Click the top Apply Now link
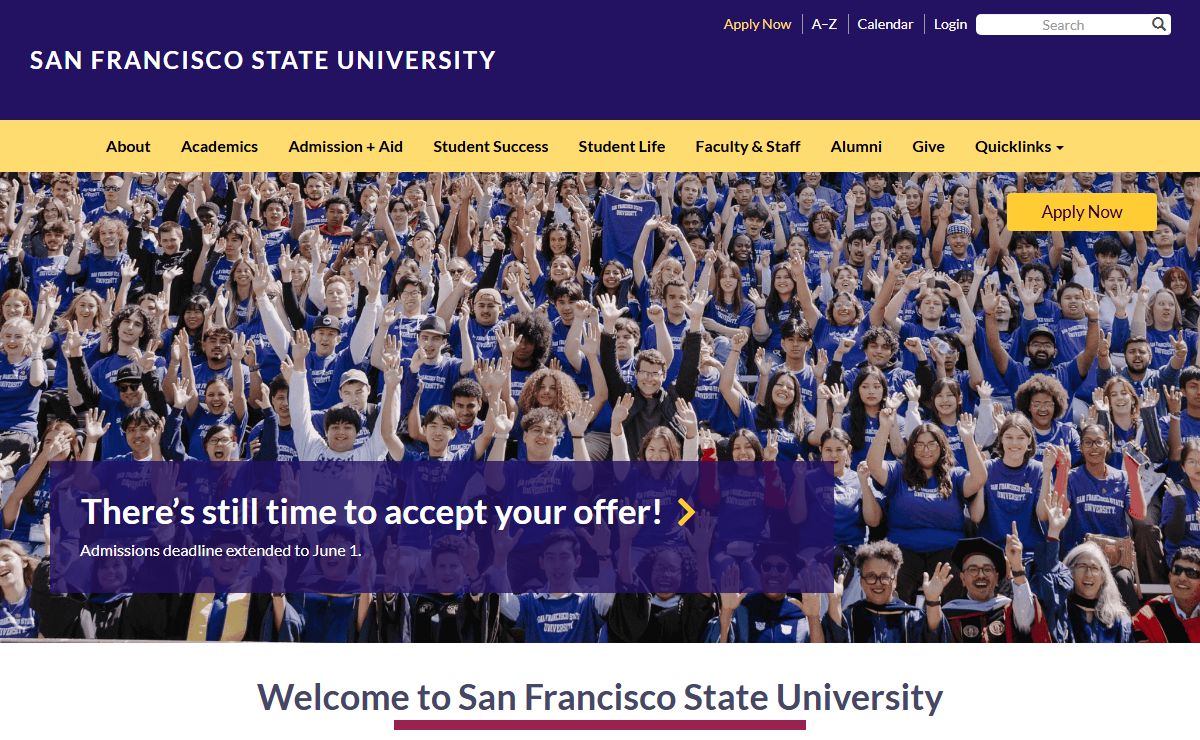 (x=757, y=24)
